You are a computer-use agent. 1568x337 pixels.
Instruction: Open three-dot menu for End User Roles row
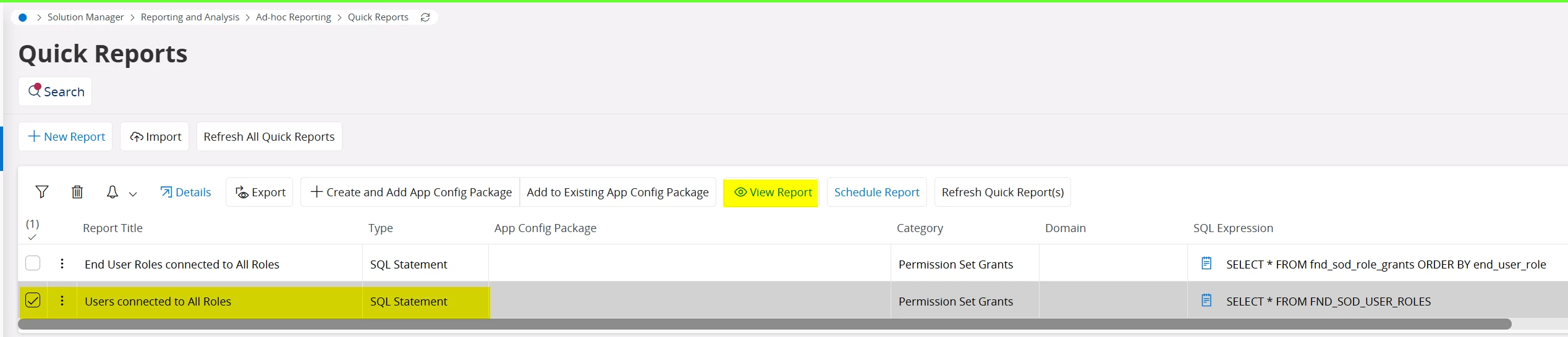tap(62, 264)
